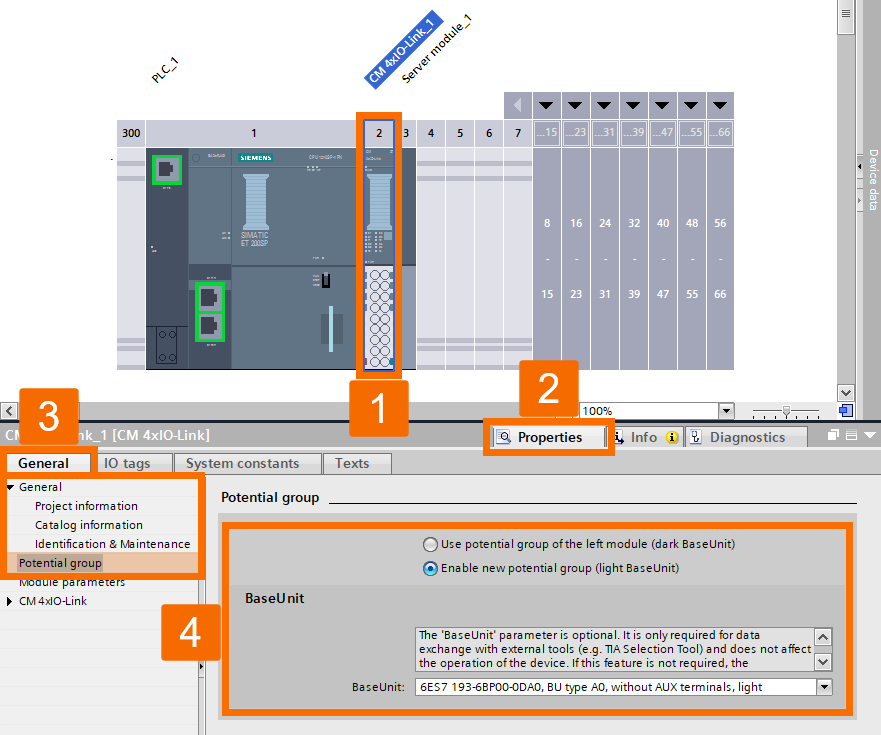
Task: Click the overview navigation icon
Action: 846,411
